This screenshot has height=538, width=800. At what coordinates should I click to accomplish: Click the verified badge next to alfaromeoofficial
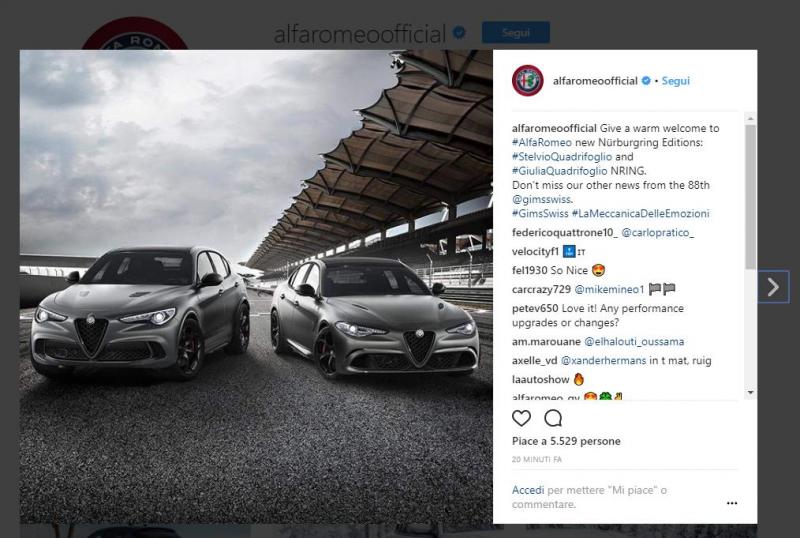coord(646,81)
